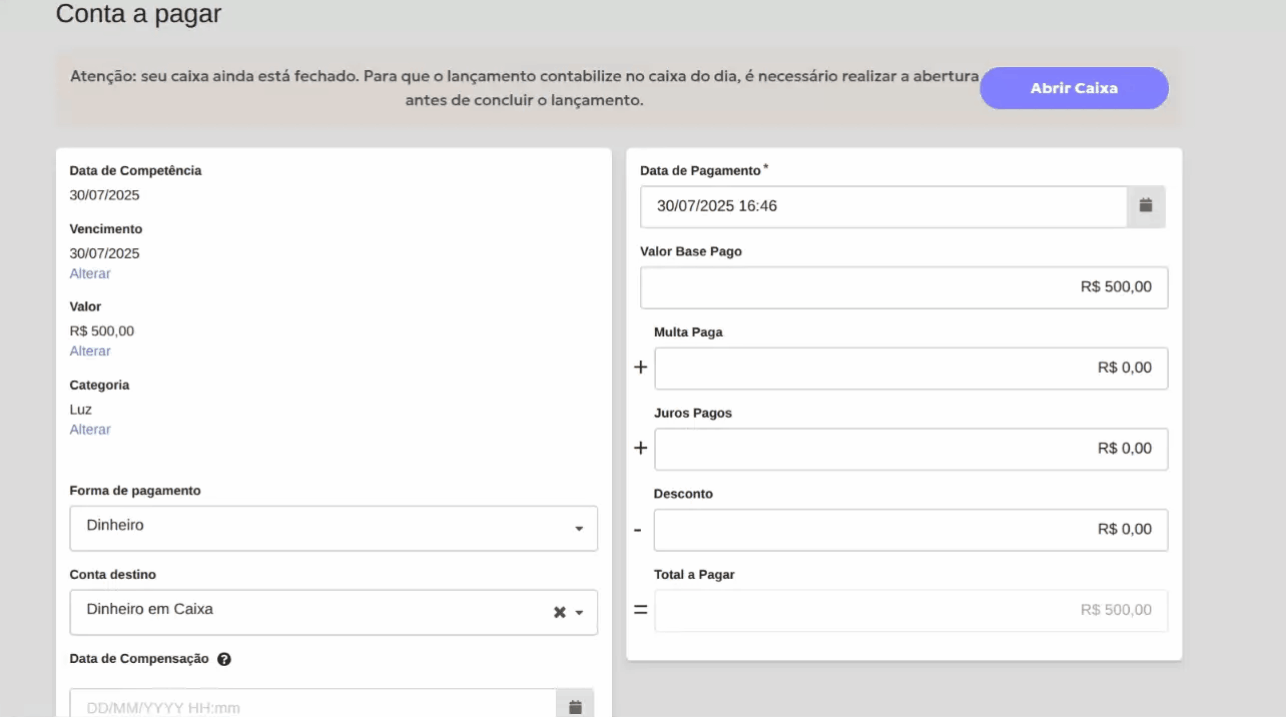Click the Data de Pagamento date field

(x=883, y=206)
